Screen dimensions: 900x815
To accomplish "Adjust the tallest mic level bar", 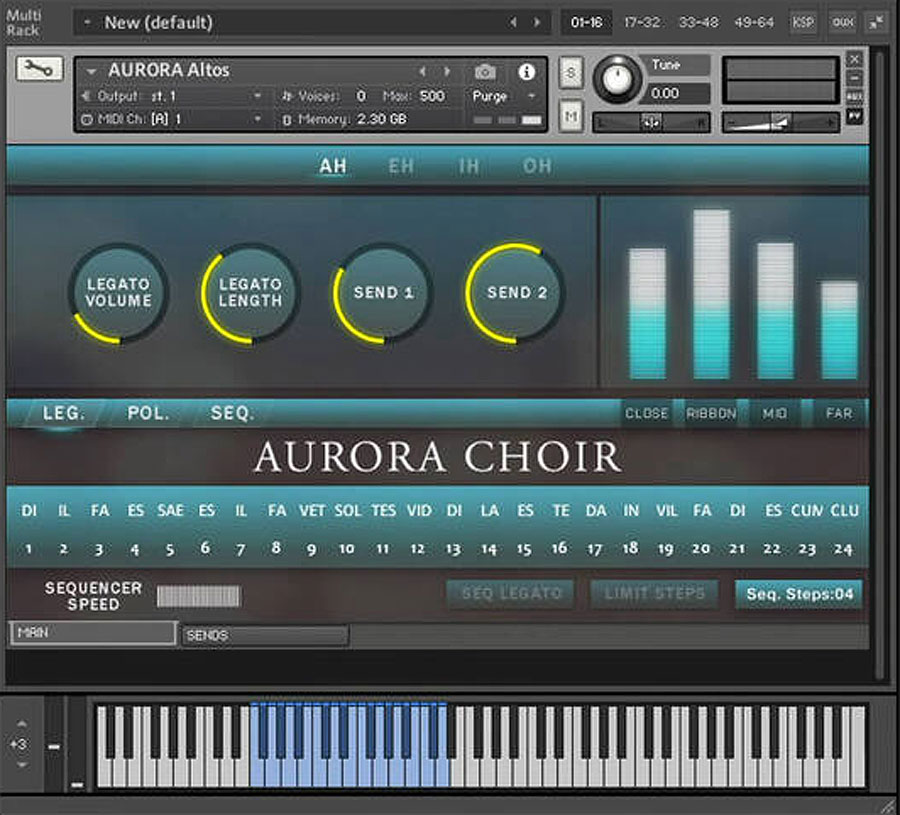I will (711, 294).
